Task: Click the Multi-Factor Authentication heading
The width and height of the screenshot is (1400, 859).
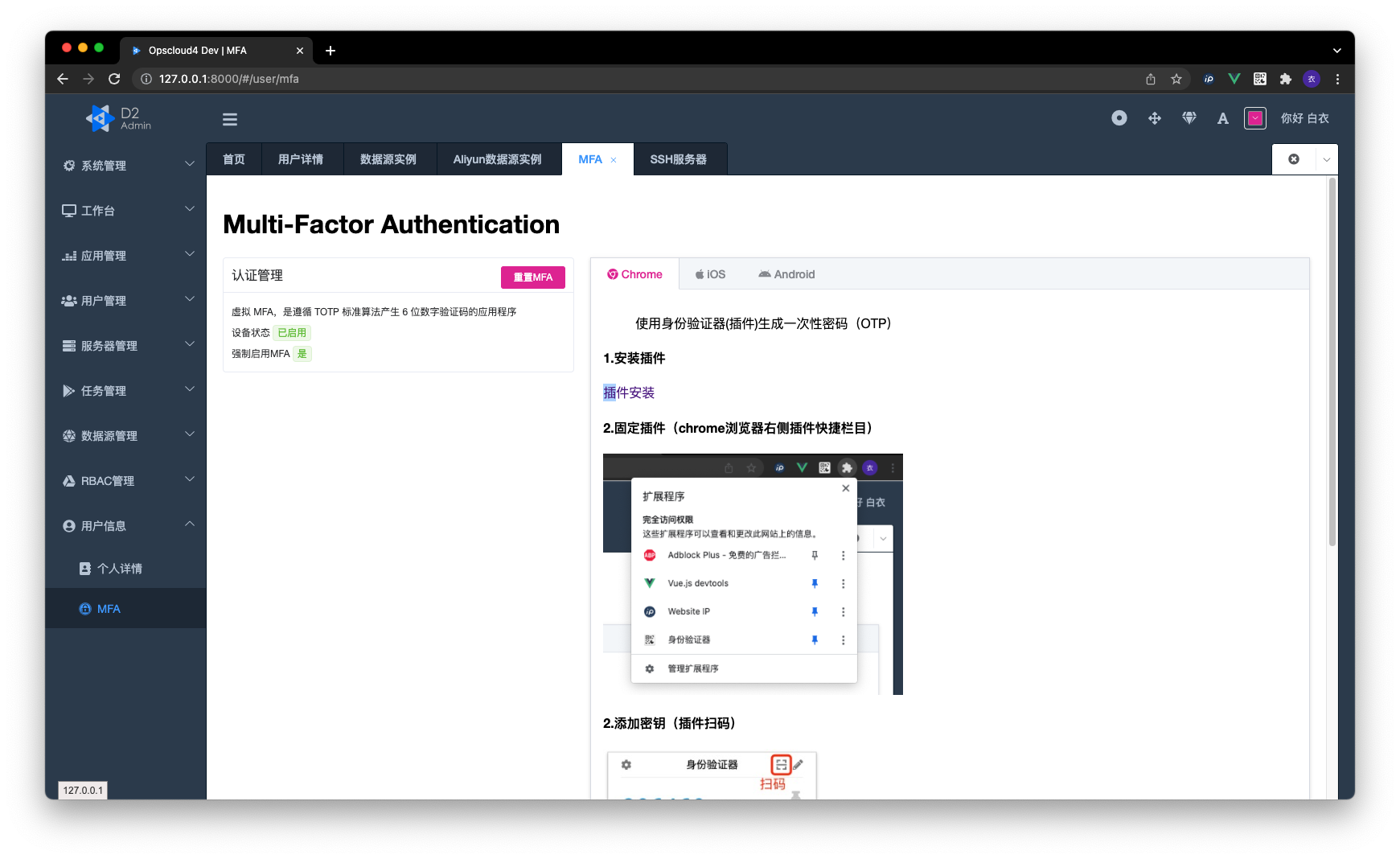Action: 391,224
